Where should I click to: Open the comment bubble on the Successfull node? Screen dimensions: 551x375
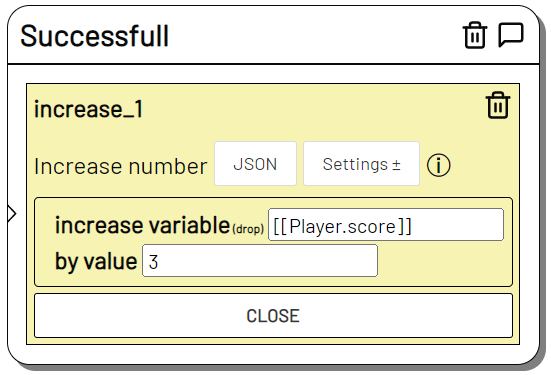(511, 35)
